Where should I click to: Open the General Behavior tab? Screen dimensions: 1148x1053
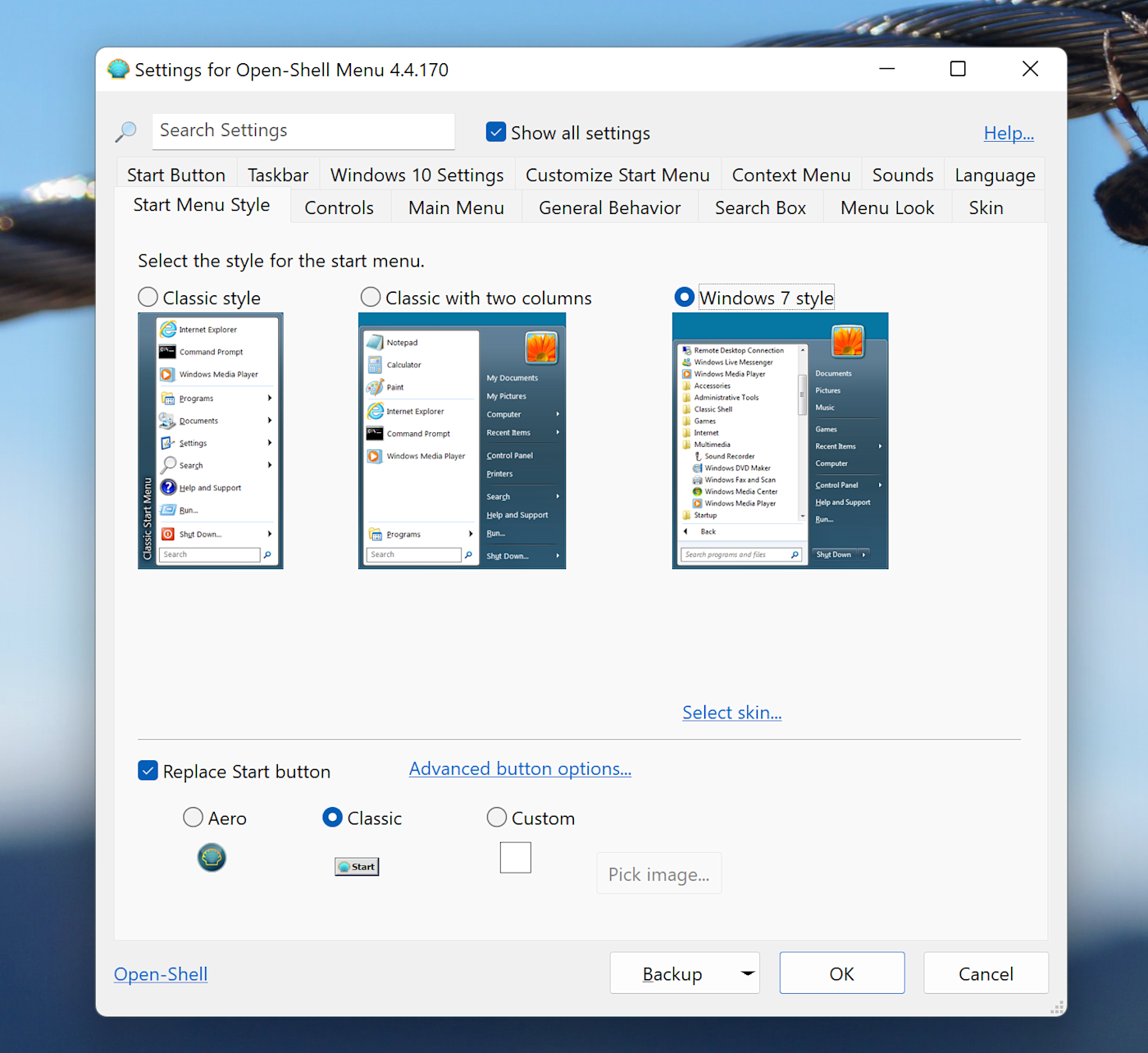(609, 207)
